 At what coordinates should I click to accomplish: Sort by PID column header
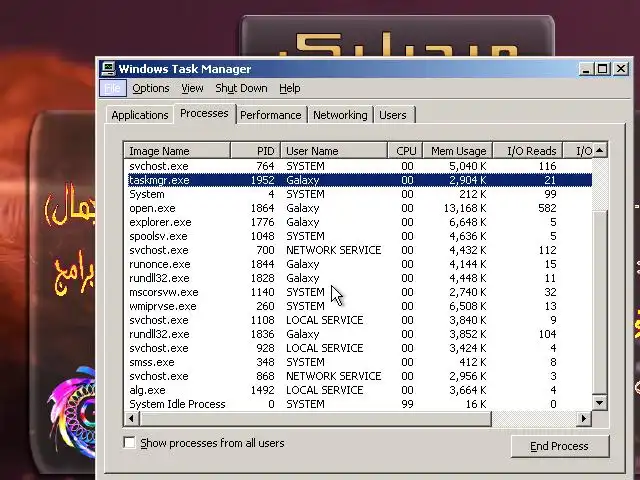(x=256, y=151)
